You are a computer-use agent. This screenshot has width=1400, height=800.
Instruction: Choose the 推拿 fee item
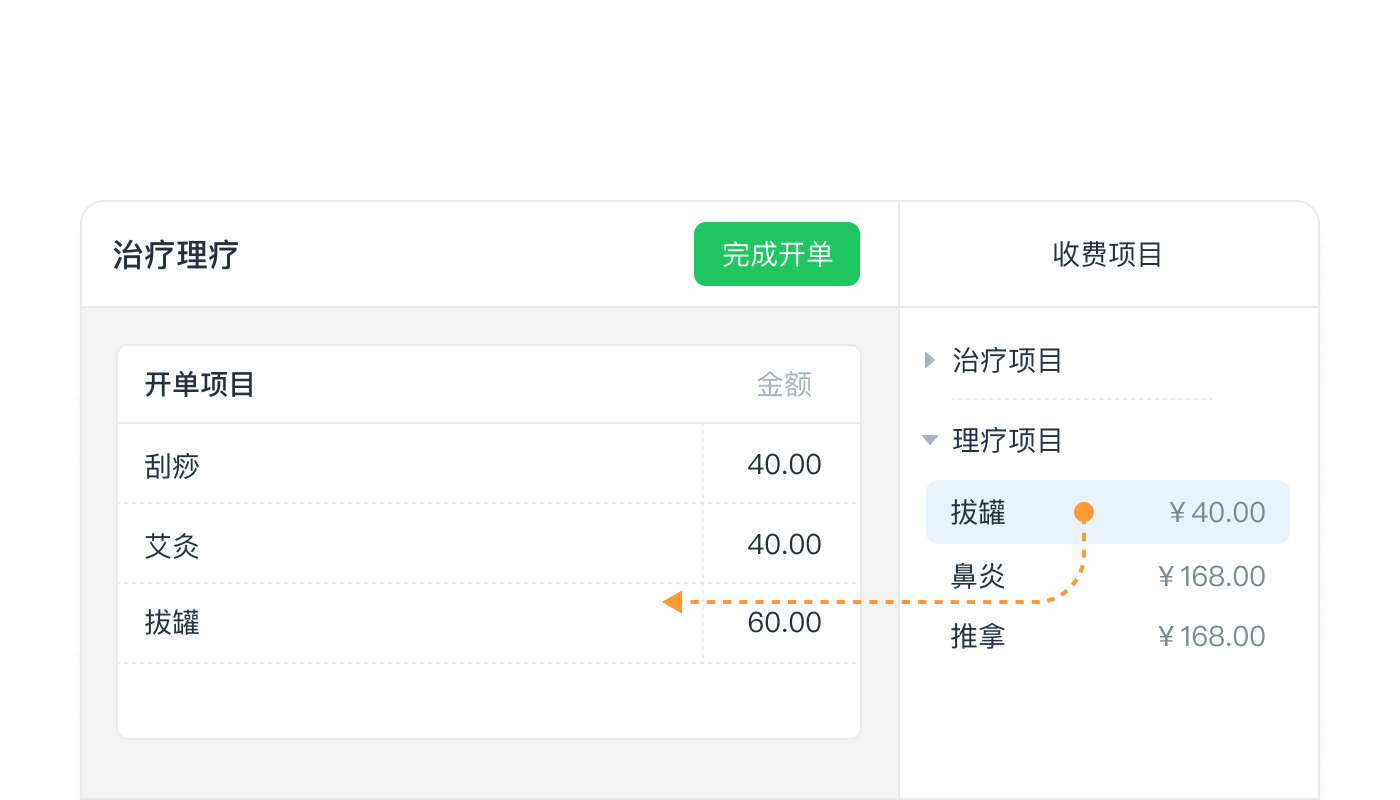(x=979, y=636)
